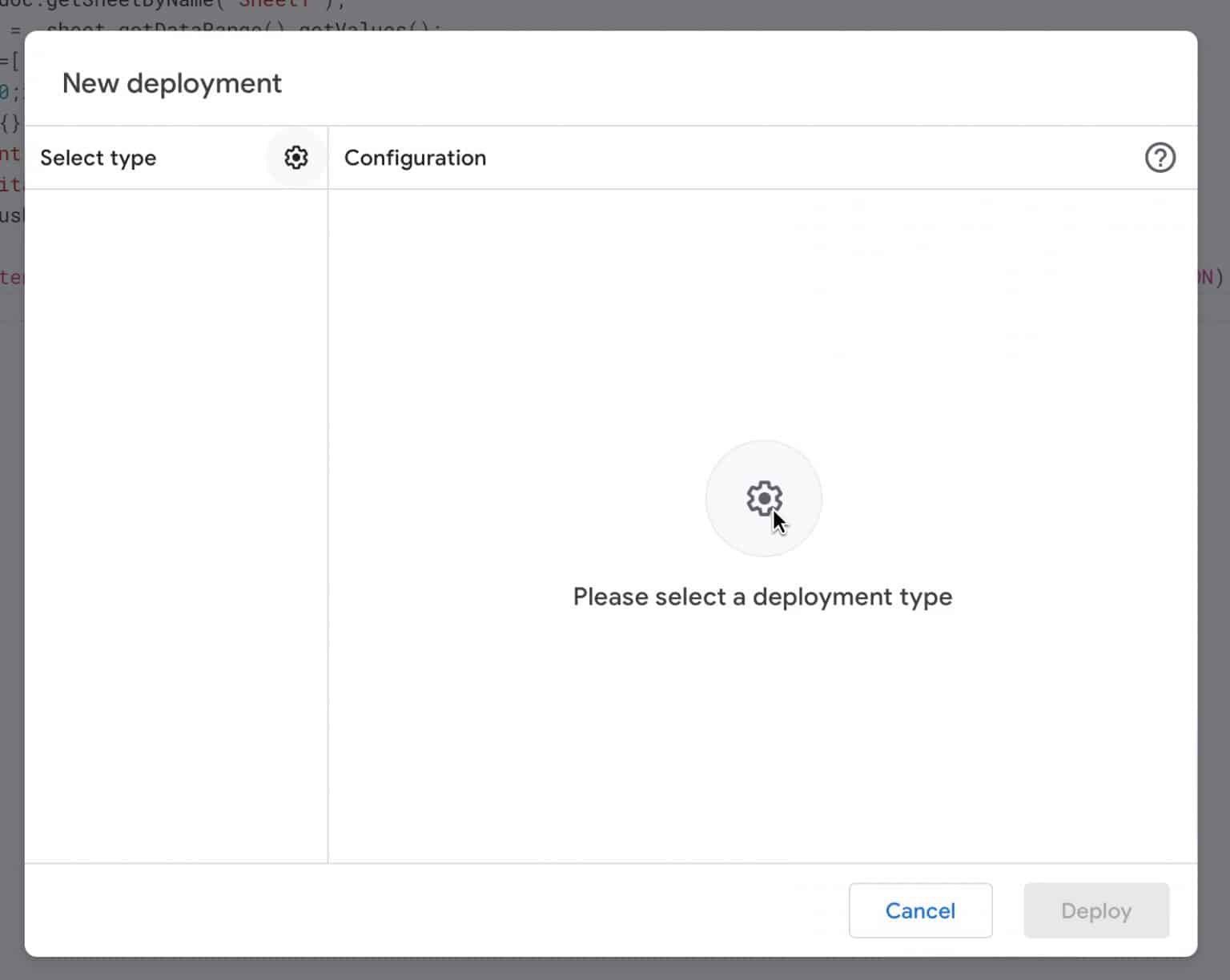Select the Select type header label
The image size is (1230, 980).
pos(98,158)
